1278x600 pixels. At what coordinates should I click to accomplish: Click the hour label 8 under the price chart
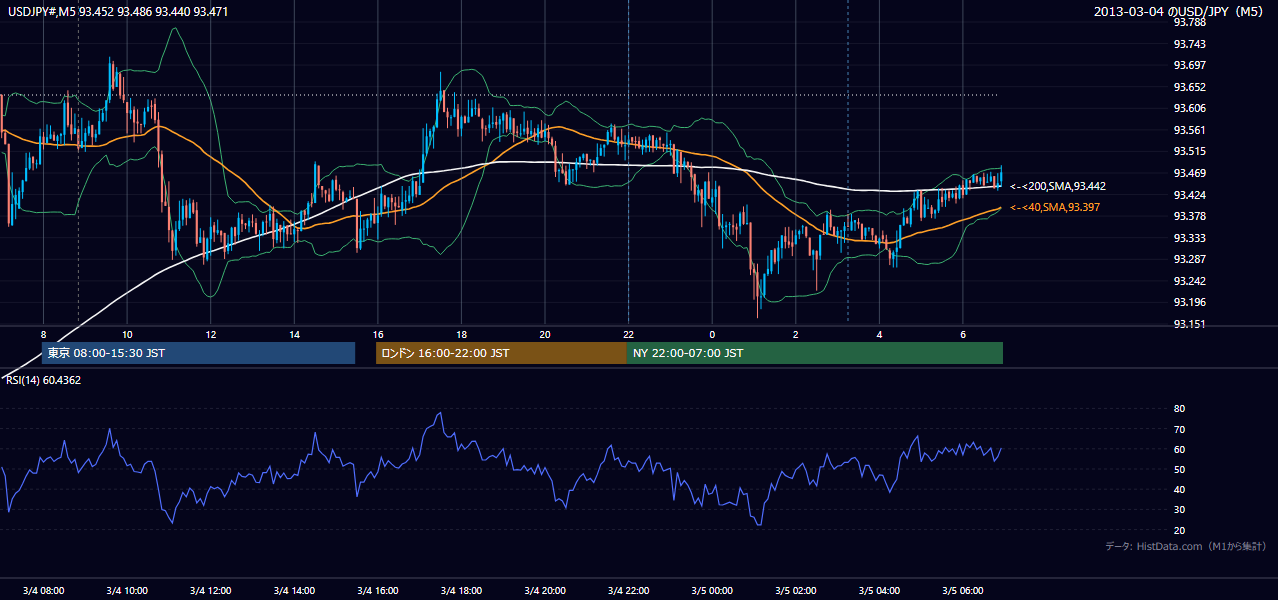43,334
